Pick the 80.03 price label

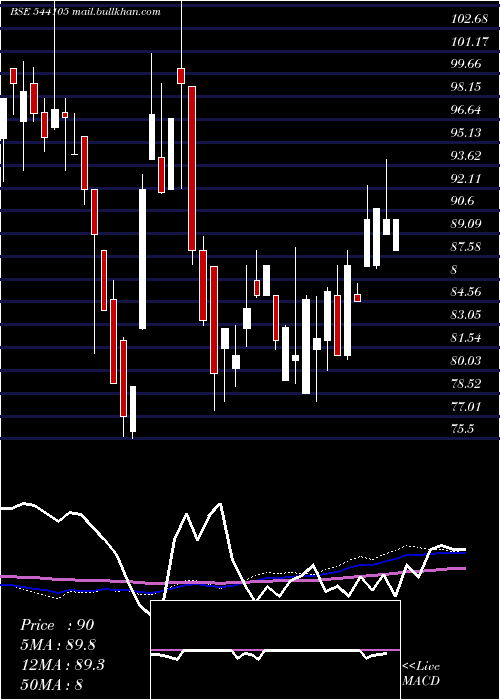[x=466, y=360]
